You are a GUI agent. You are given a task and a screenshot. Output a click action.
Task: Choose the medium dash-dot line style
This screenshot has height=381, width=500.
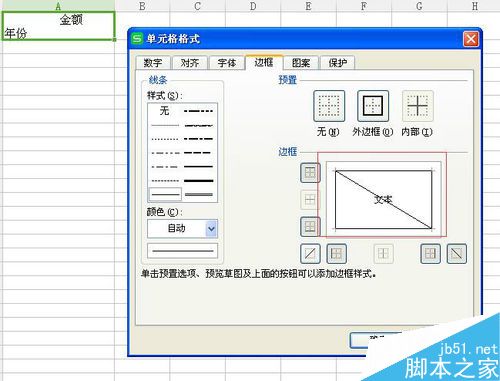click(x=198, y=139)
